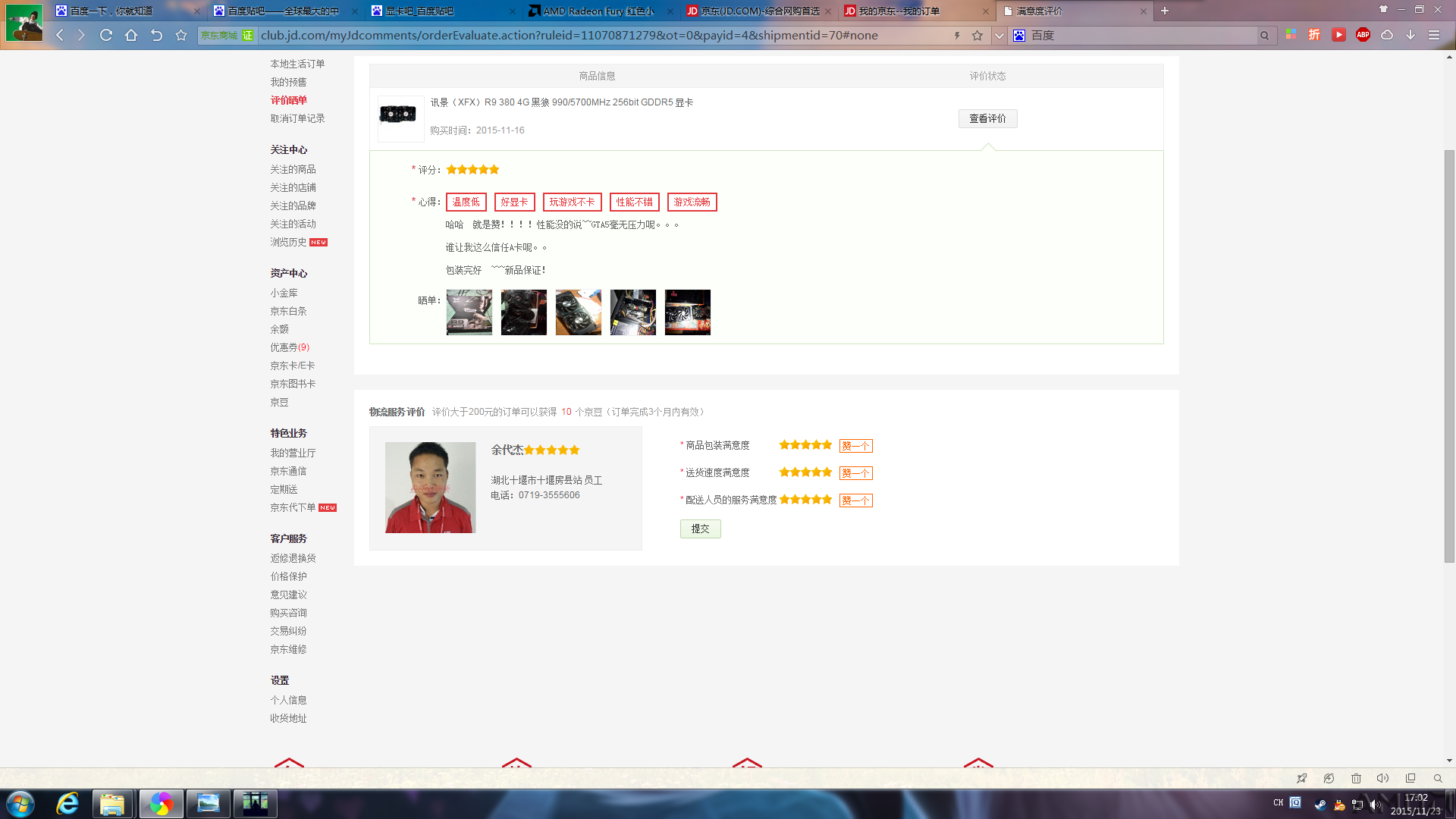1456x819 pixels.
Task: Click the undo/restore closed tab icon
Action: 156,35
